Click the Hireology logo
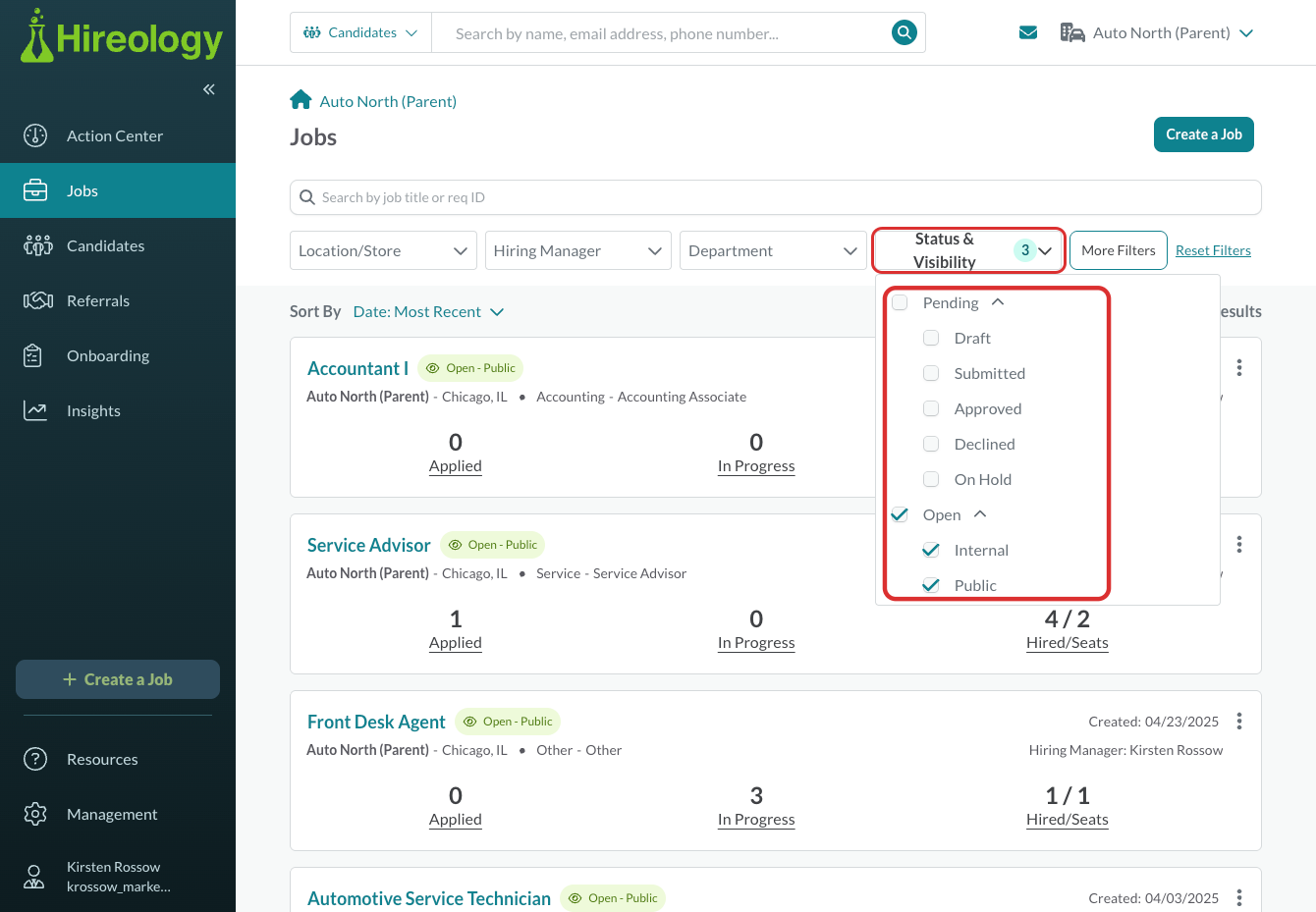 pos(122,37)
